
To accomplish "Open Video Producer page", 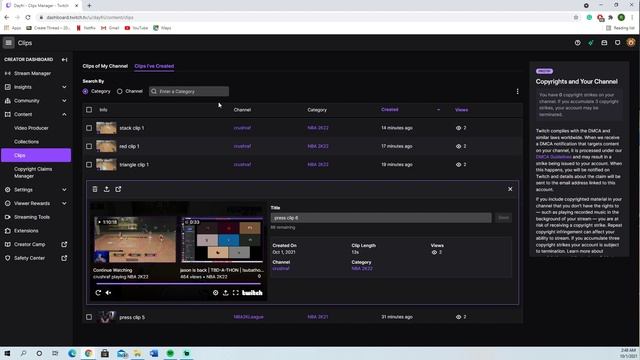I will pos(31,128).
